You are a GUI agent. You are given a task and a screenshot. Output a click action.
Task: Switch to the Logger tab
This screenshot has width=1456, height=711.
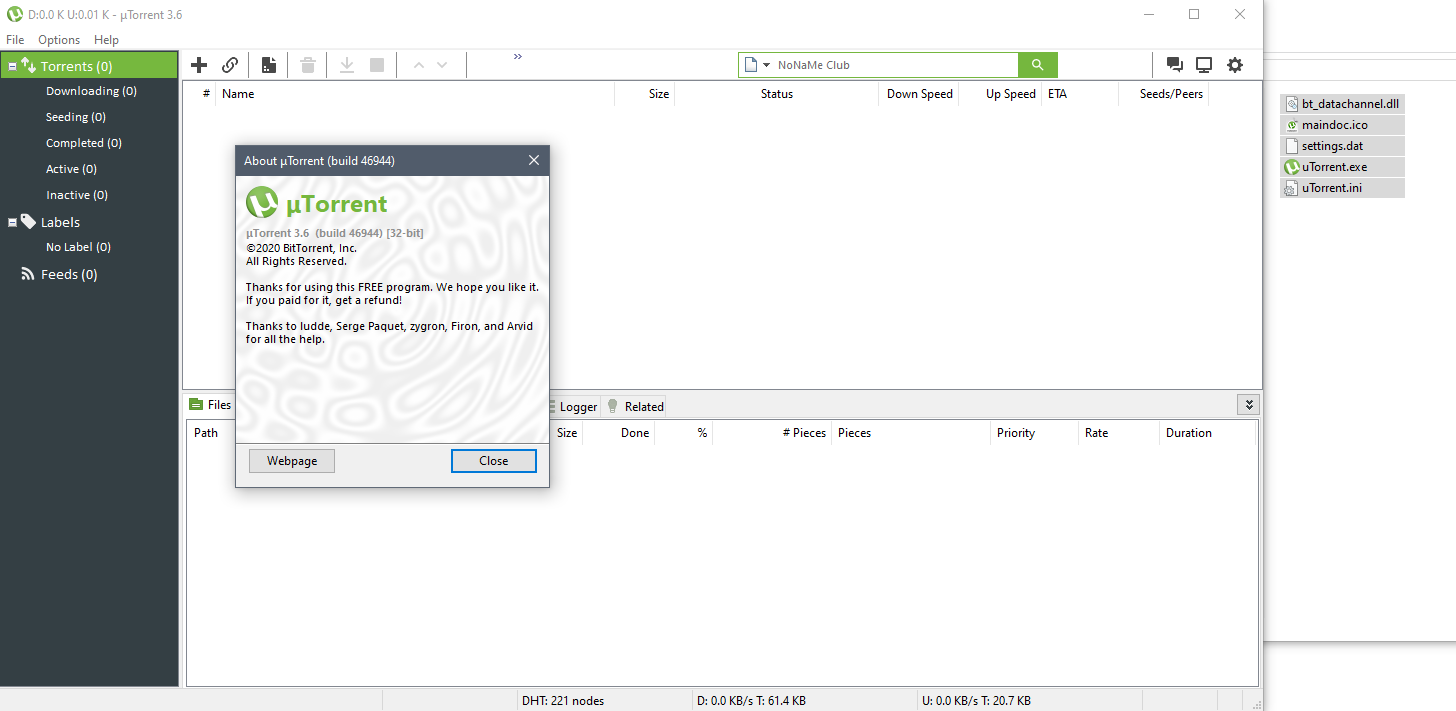pyautogui.click(x=578, y=406)
